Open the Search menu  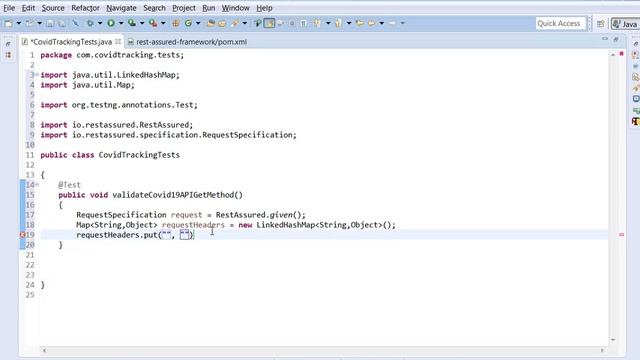[154, 8]
